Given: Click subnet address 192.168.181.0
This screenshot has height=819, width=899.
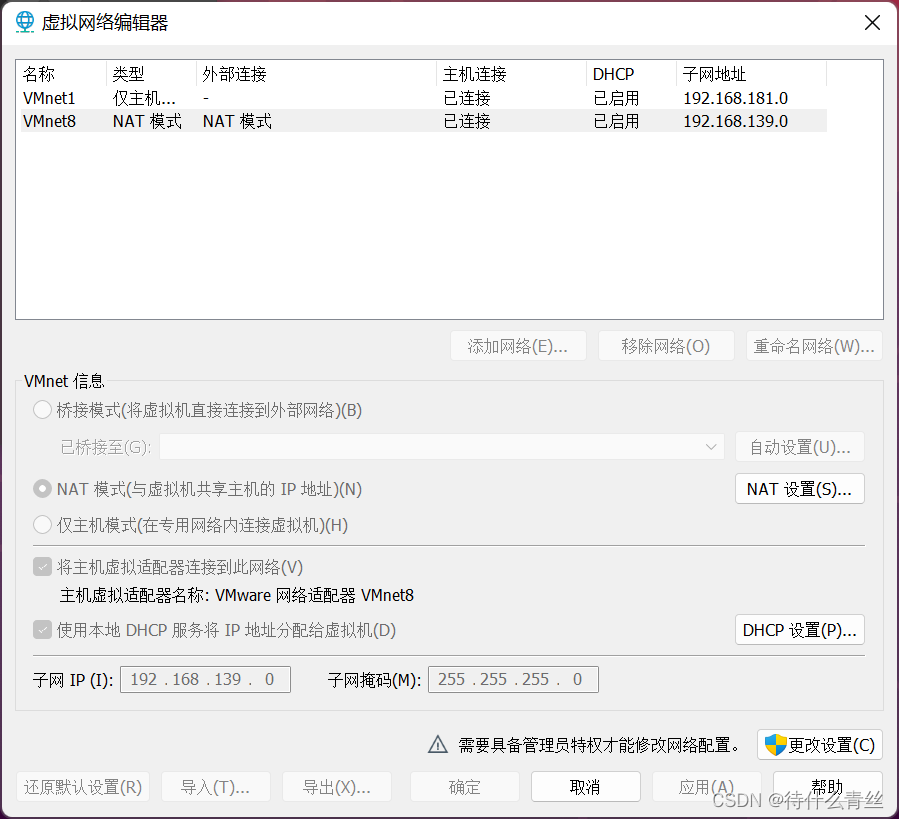Looking at the screenshot, I should 736,98.
